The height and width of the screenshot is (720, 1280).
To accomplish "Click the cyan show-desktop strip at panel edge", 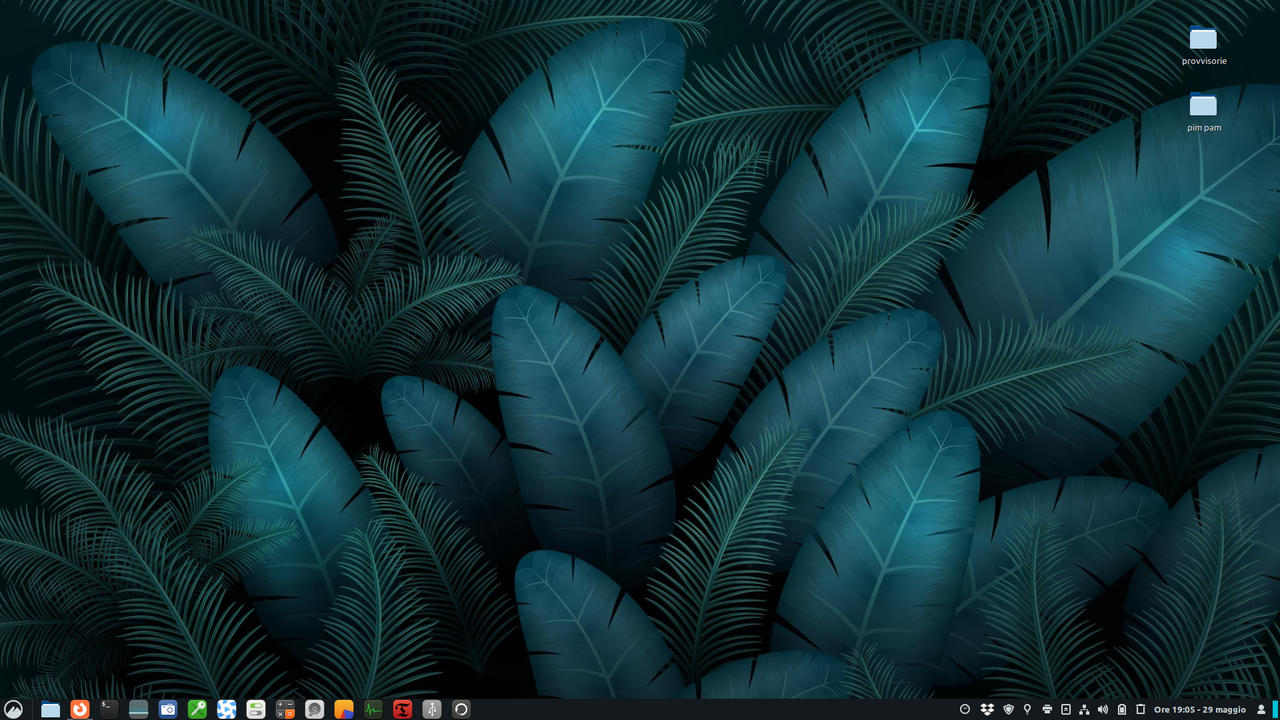I will point(1276,709).
